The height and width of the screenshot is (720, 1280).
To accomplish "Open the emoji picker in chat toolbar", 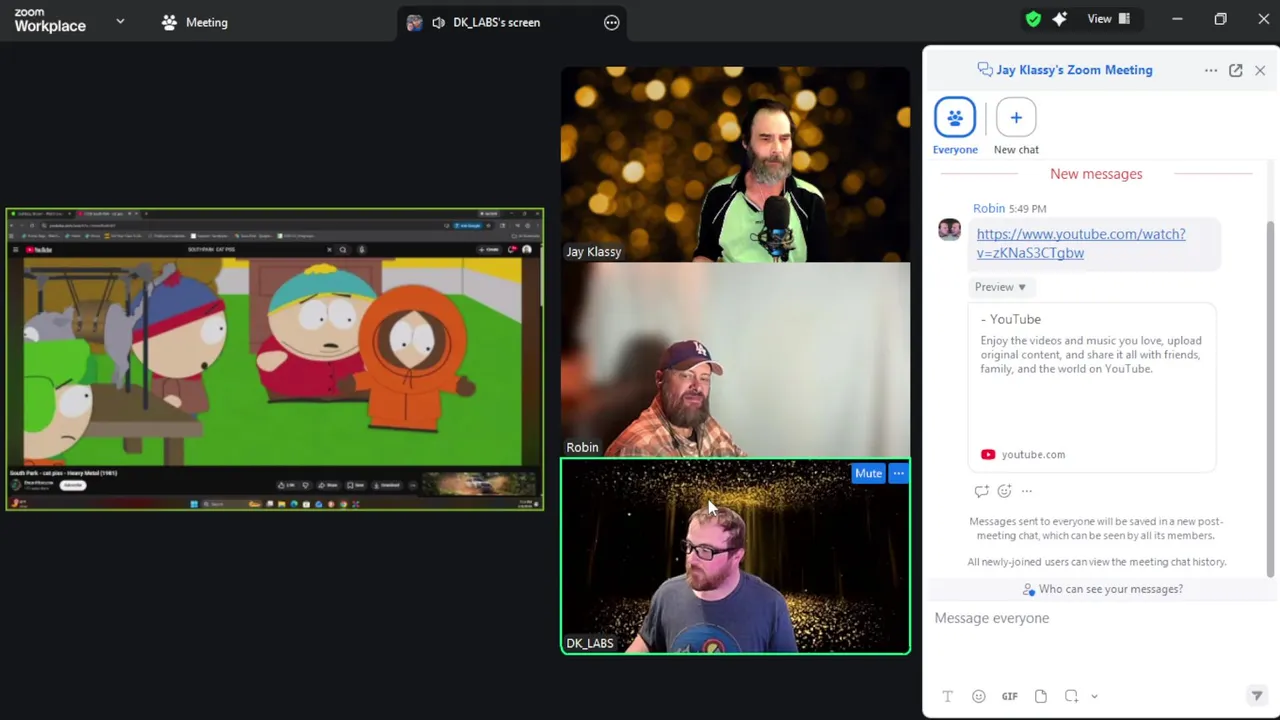I will click(978, 696).
